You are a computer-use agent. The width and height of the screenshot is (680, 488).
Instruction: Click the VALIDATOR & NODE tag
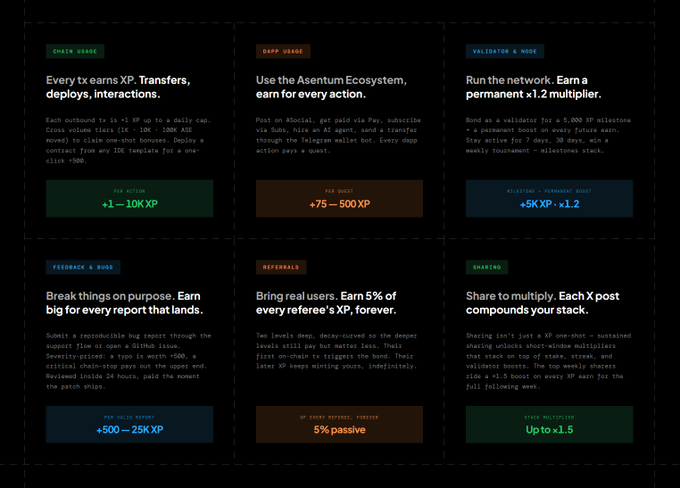tap(505, 51)
